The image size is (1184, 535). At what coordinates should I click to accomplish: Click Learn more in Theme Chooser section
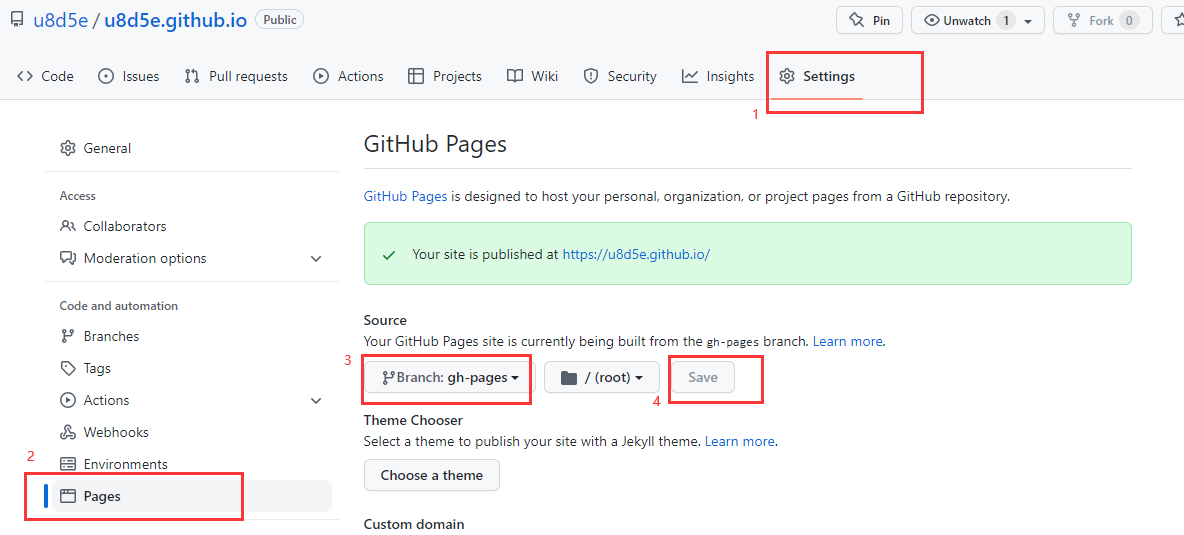tap(739, 441)
